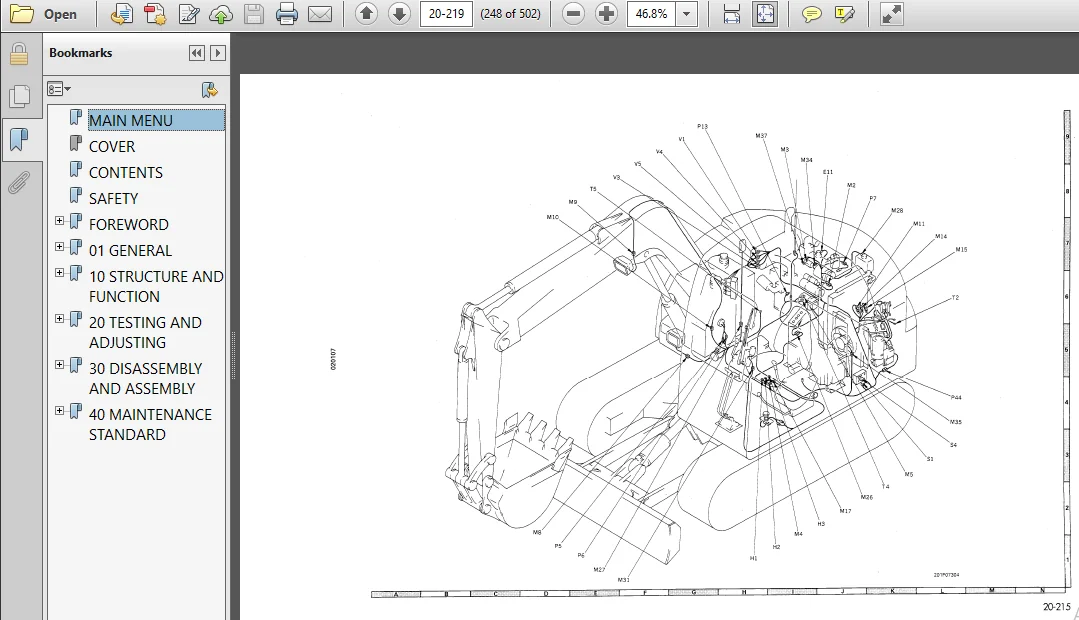The height and width of the screenshot is (620, 1079).
Task: Click the MAIN MENU bookmark icon
Action: pos(76,118)
